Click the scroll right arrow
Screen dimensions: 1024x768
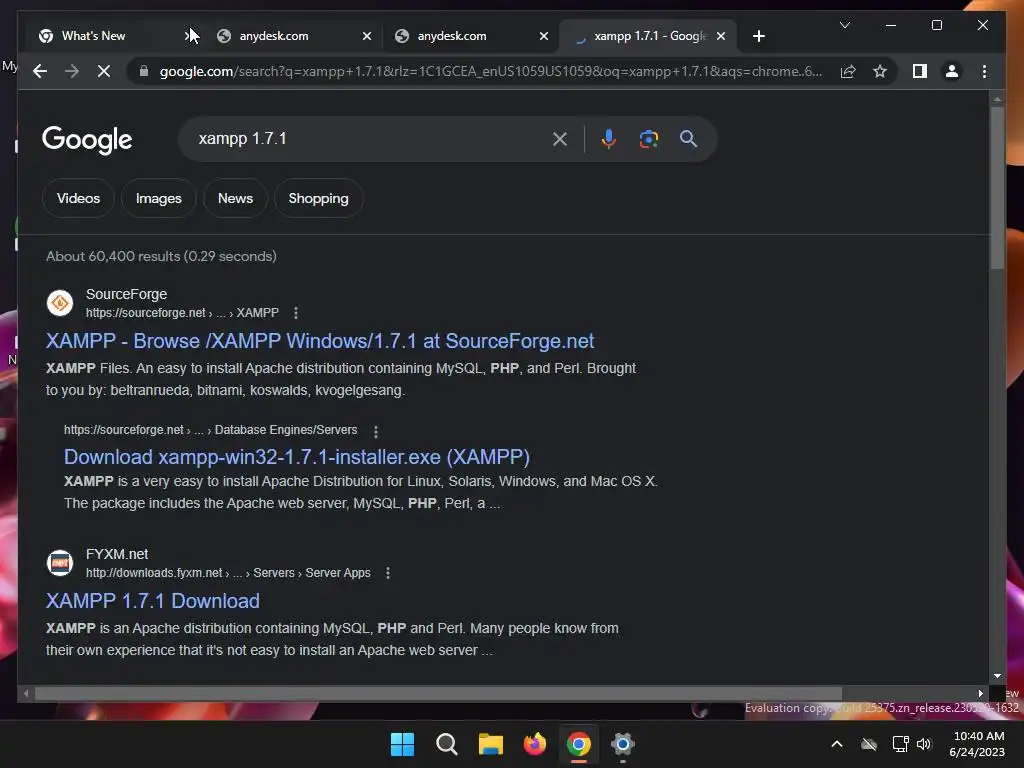click(980, 694)
